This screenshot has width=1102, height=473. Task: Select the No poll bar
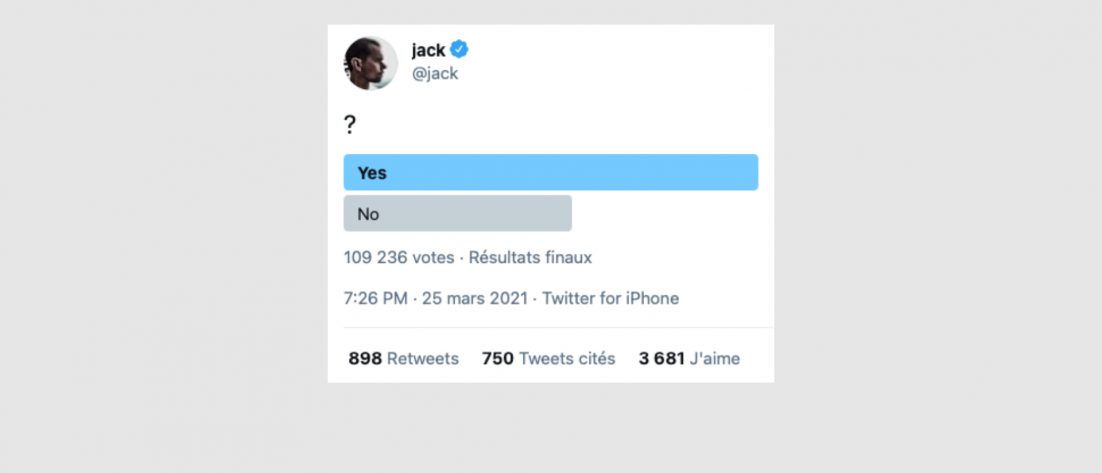[x=457, y=213]
